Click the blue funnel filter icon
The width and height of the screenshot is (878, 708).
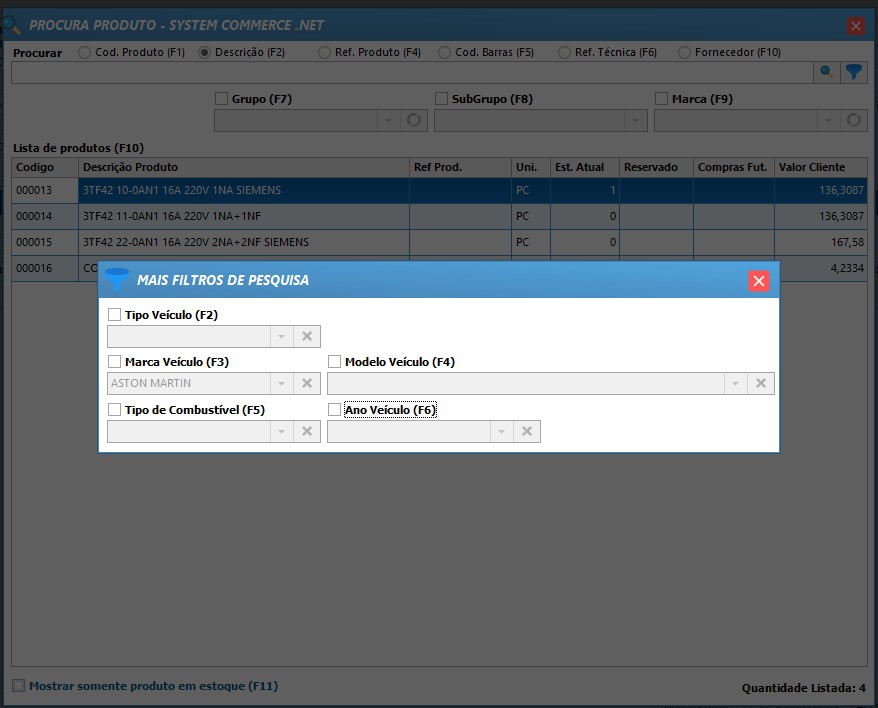point(853,72)
